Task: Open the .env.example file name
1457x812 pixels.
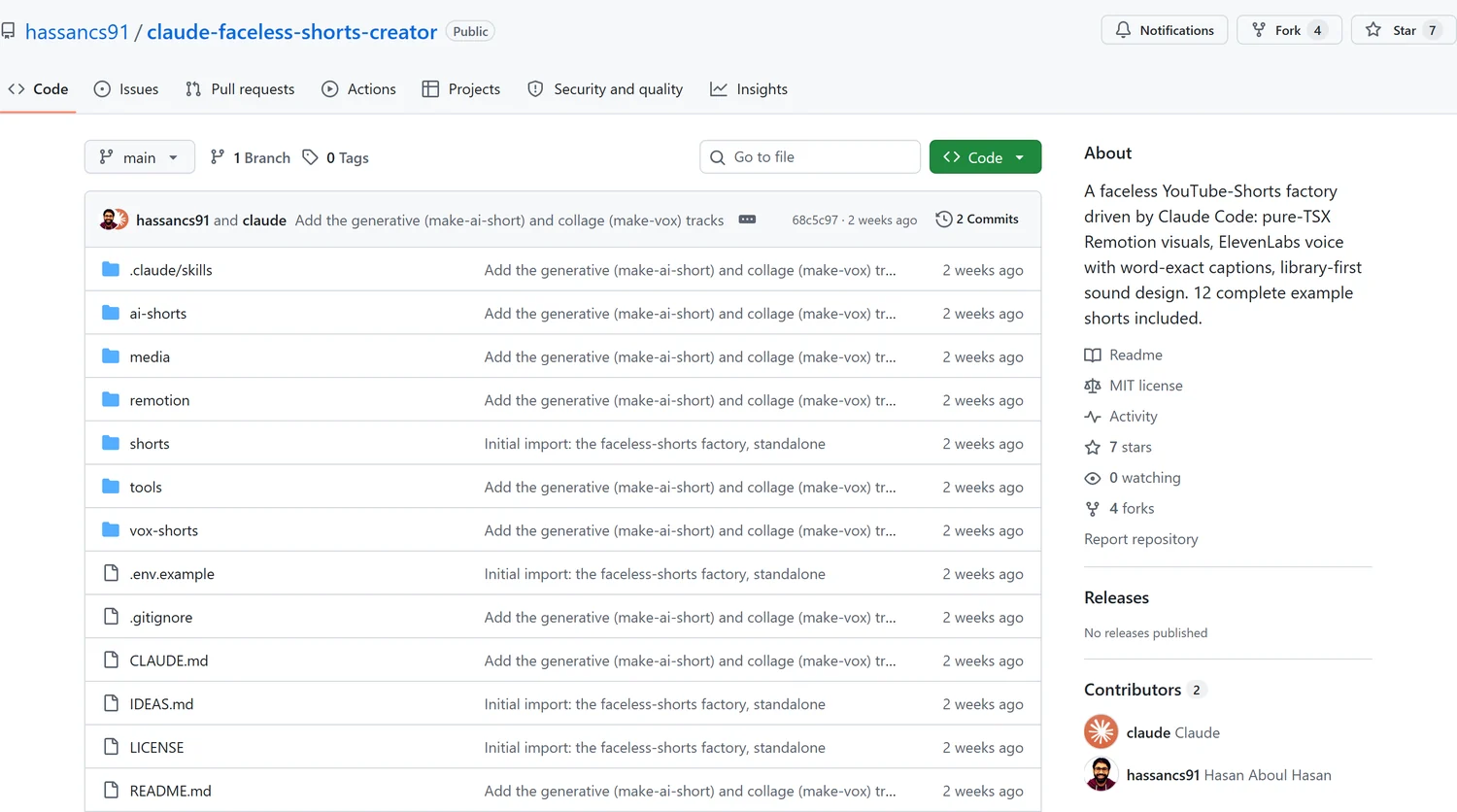Action: click(172, 574)
